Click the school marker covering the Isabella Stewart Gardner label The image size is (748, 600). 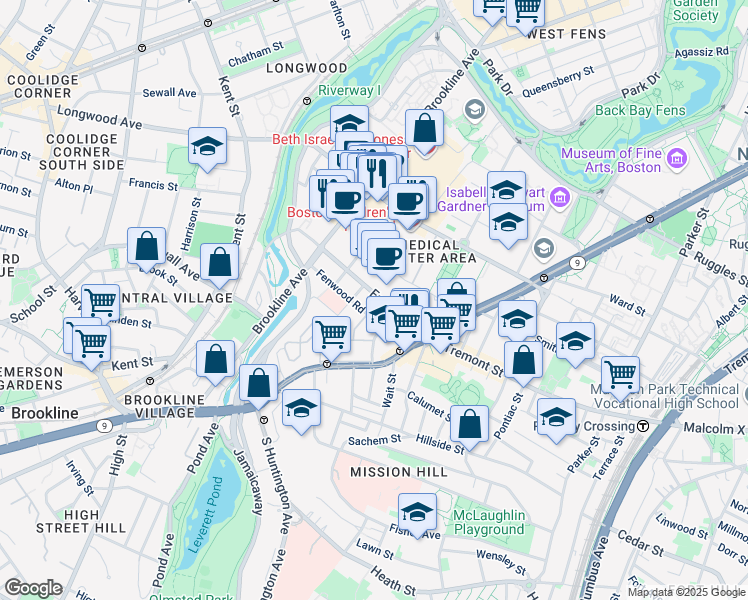point(507,187)
